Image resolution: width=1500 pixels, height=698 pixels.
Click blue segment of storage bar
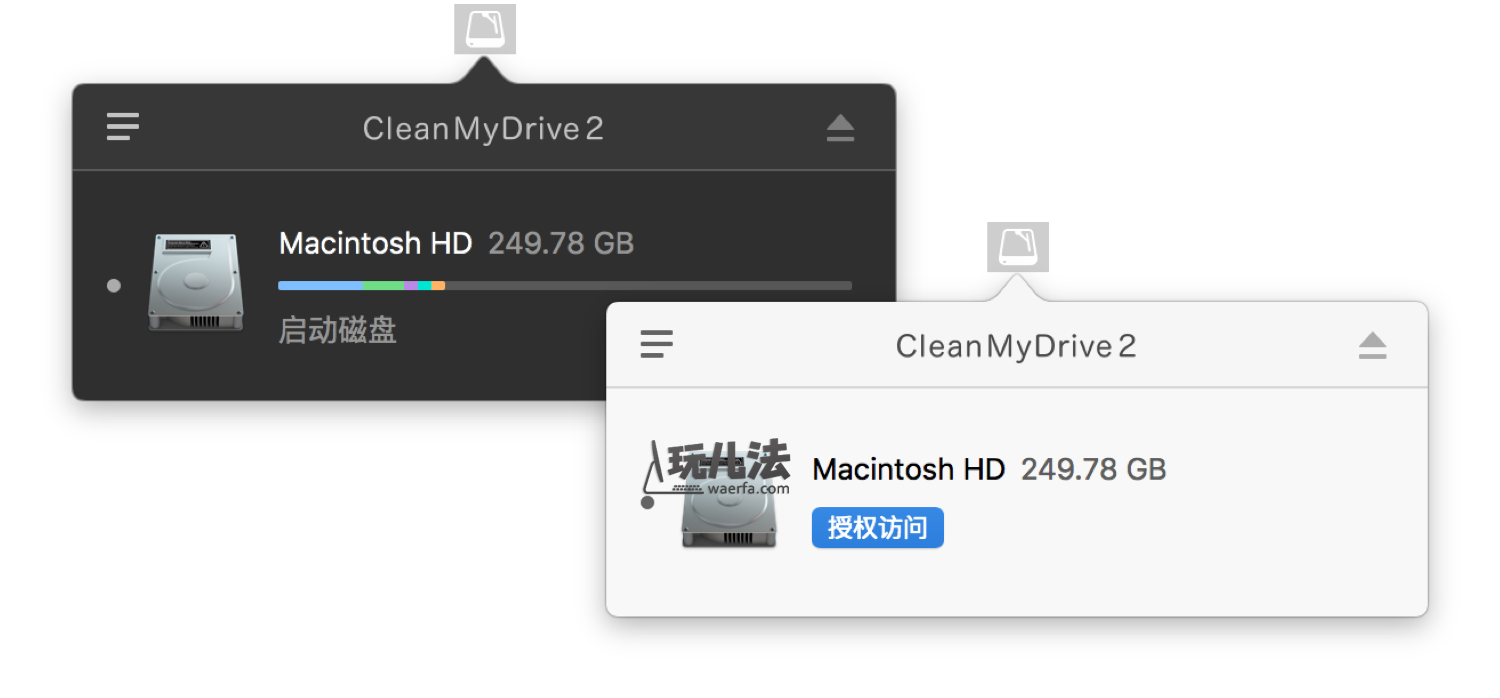tap(321, 286)
